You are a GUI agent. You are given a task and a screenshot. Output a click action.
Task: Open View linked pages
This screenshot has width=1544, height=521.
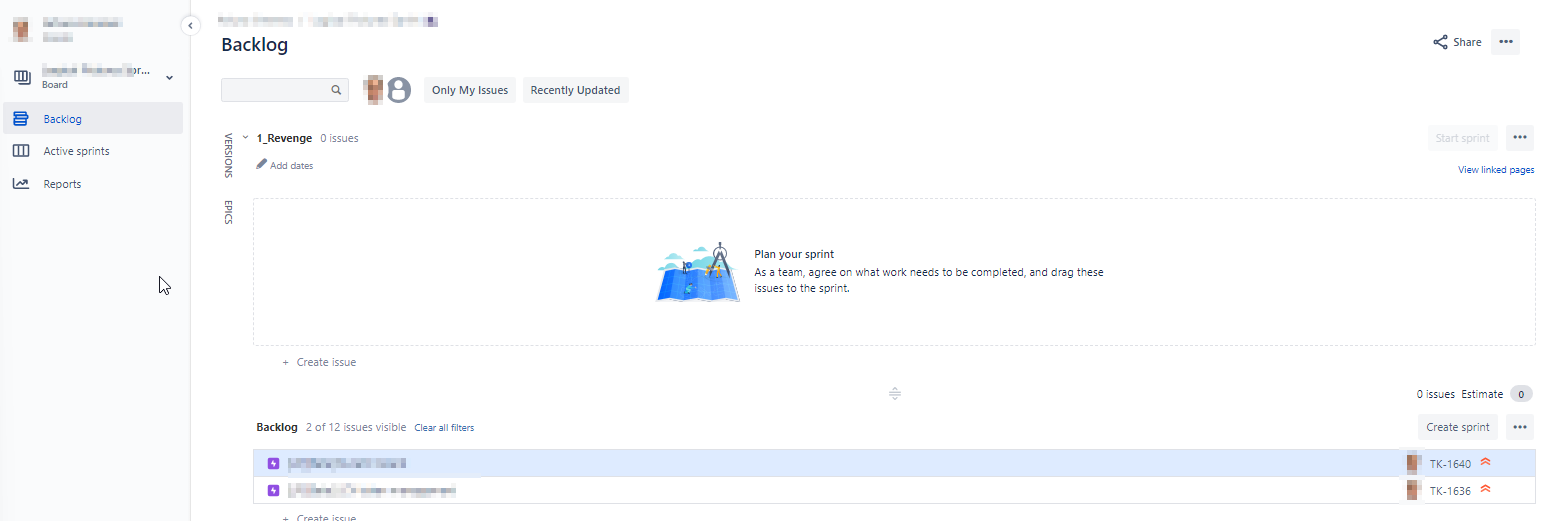click(x=1496, y=170)
